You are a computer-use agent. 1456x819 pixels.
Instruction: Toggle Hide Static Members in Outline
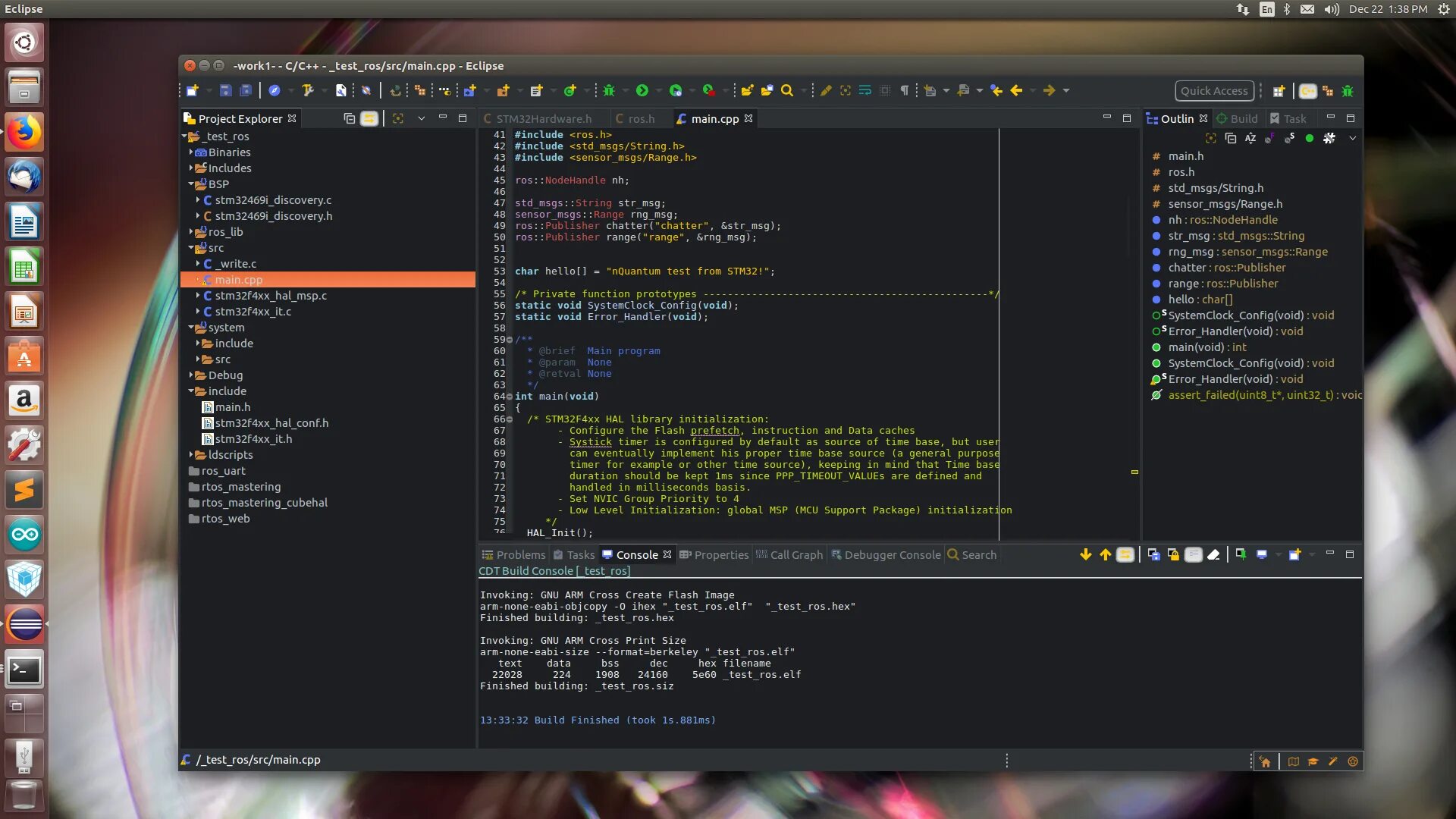1289,138
